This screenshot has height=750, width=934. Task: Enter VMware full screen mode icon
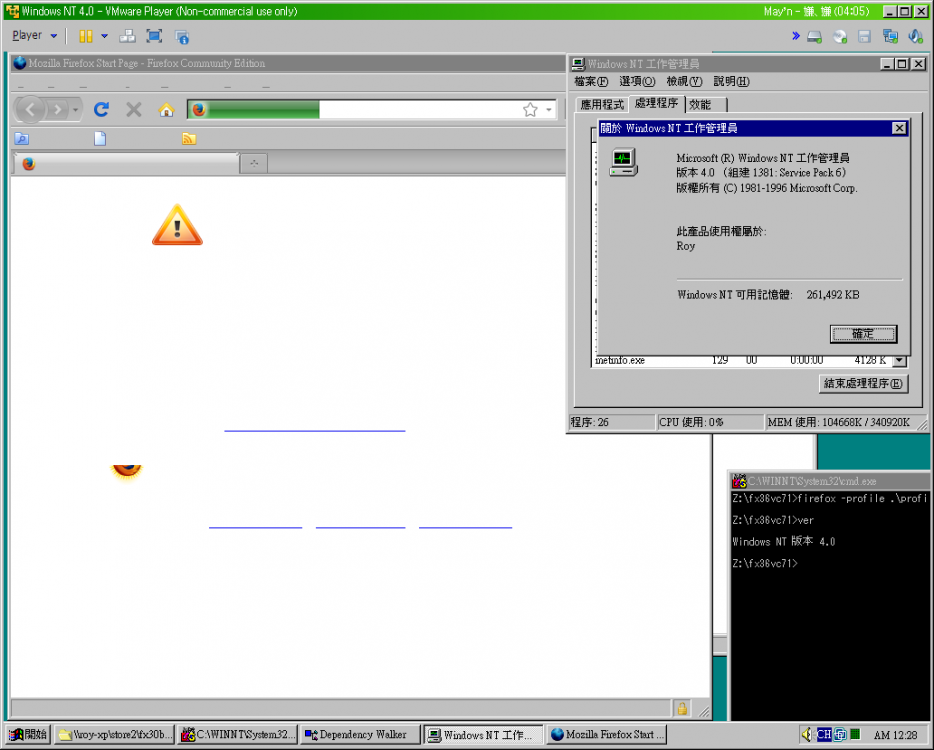point(154,36)
